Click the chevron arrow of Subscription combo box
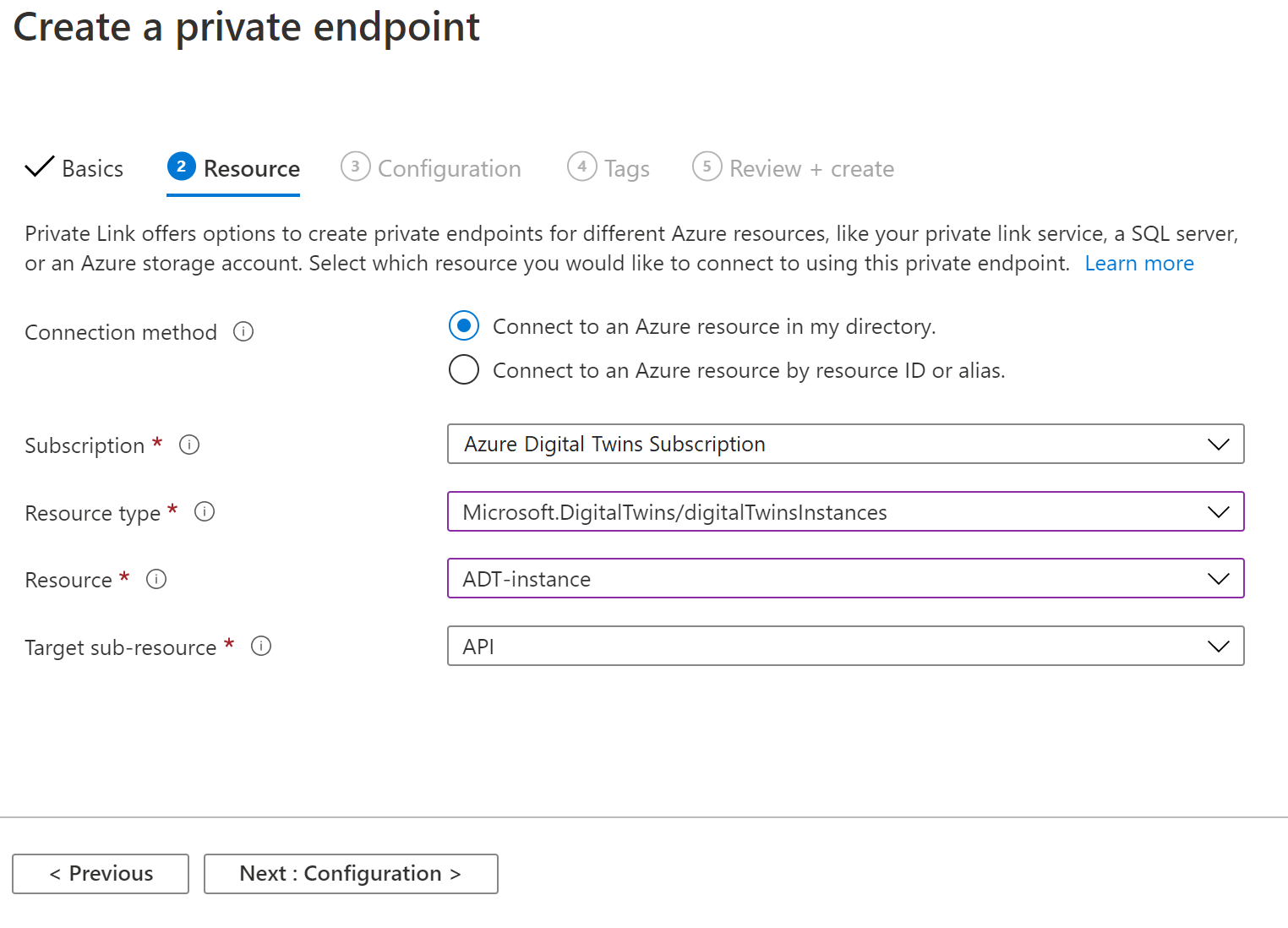Screen dimensions: 1288x928 pyautogui.click(x=1219, y=445)
